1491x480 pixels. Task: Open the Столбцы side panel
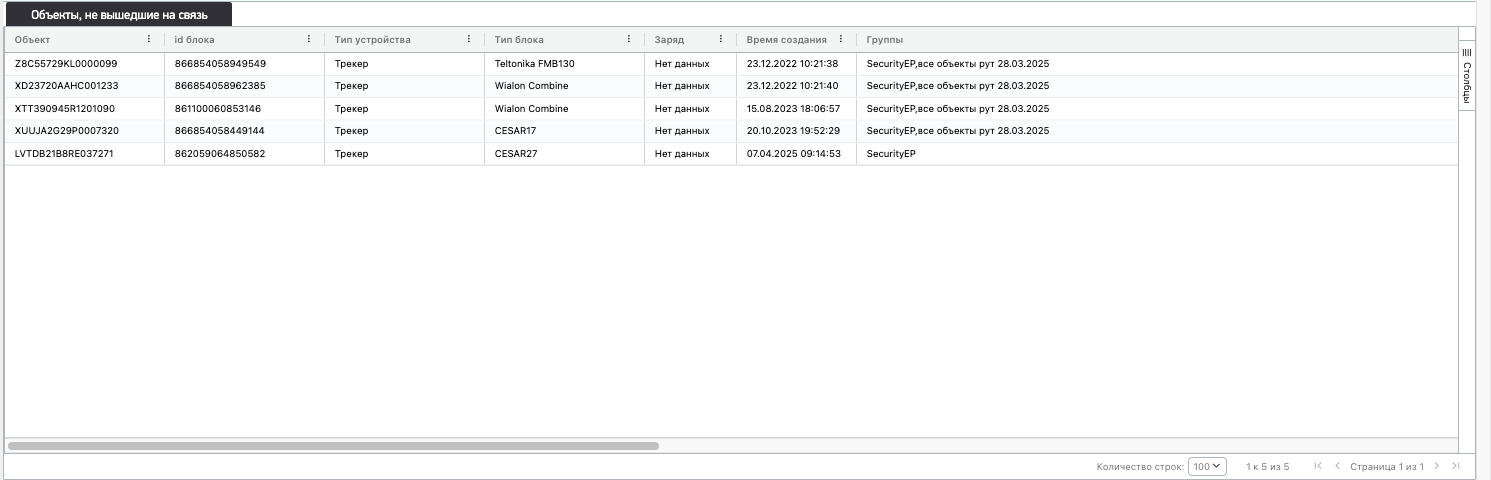coord(1467,77)
